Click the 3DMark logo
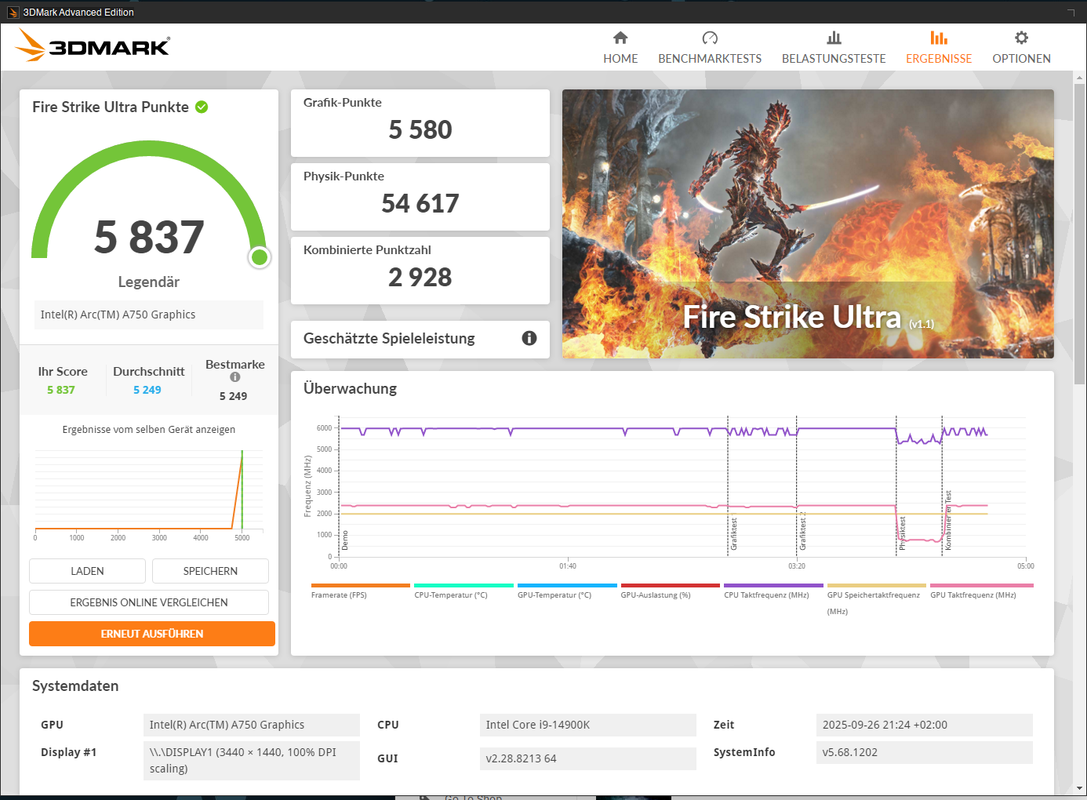 [92, 46]
